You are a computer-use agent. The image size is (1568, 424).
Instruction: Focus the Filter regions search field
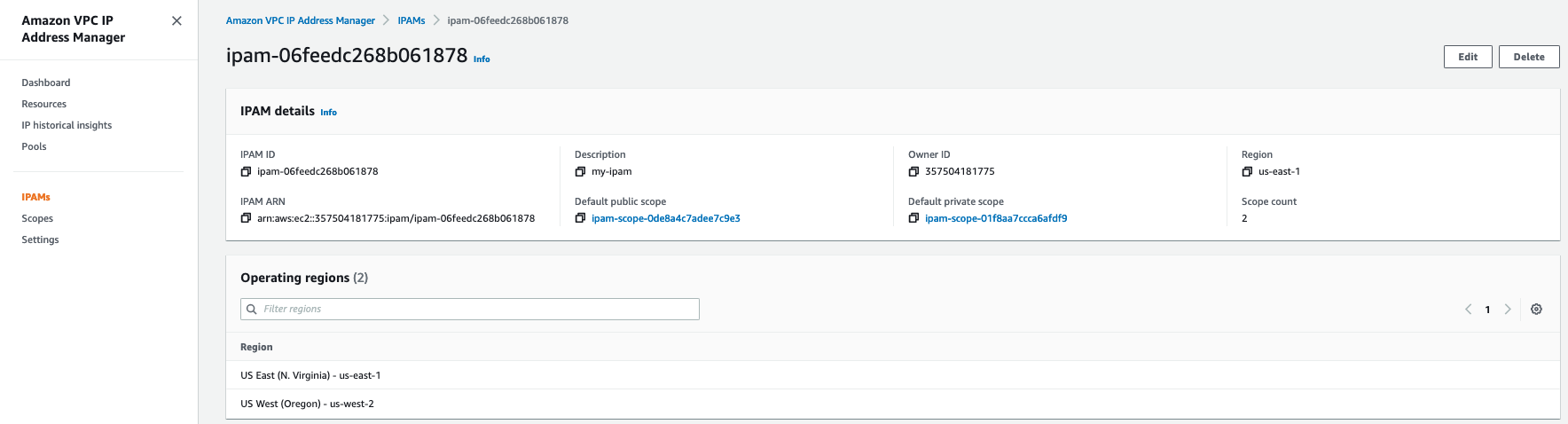[470, 310]
